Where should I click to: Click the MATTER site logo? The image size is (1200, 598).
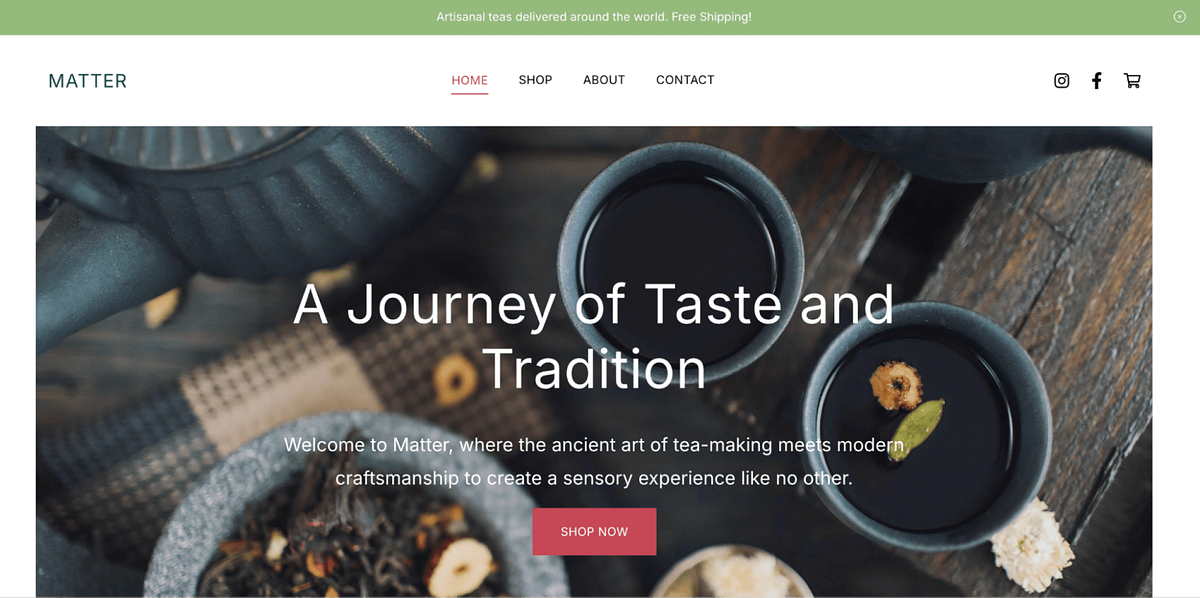click(x=88, y=81)
